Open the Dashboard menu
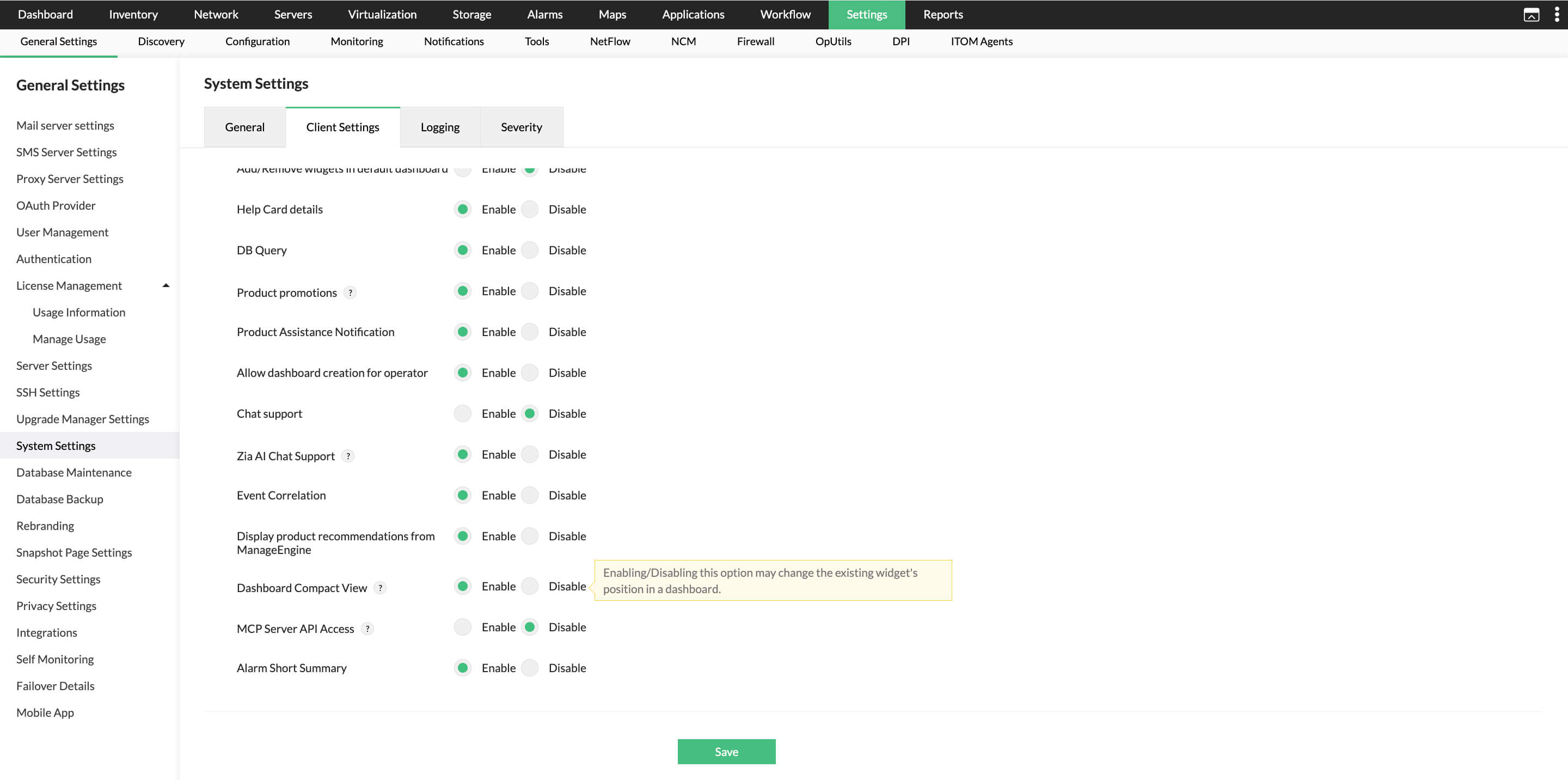 point(45,14)
